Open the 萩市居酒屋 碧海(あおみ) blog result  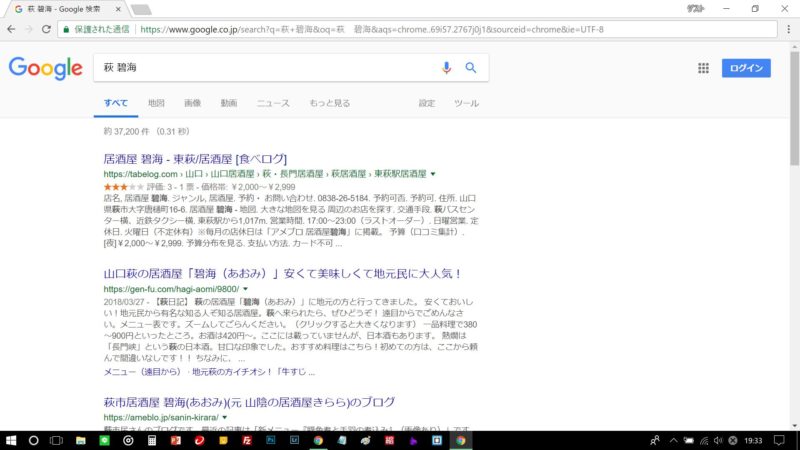point(249,402)
